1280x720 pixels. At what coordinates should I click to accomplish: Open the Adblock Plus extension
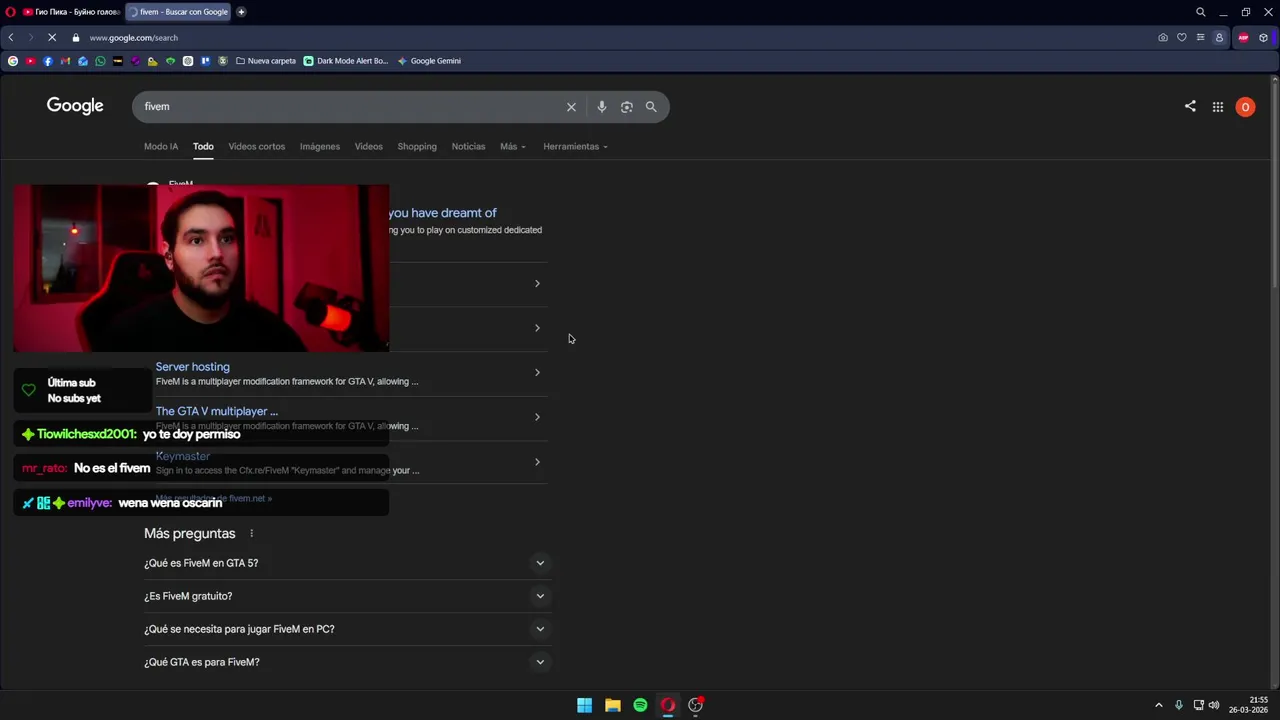pyautogui.click(x=1244, y=38)
